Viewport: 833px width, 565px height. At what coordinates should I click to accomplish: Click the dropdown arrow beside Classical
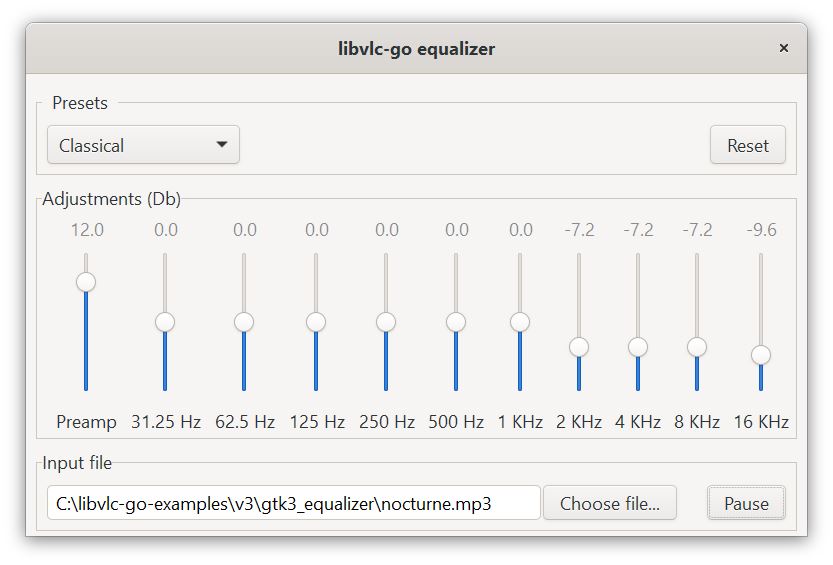[222, 145]
